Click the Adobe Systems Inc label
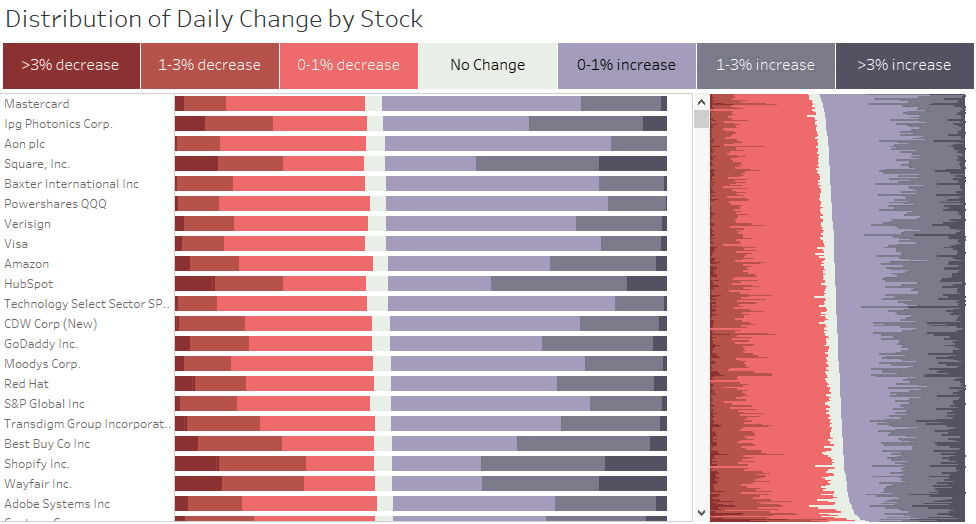The width and height of the screenshot is (976, 524). [57, 504]
